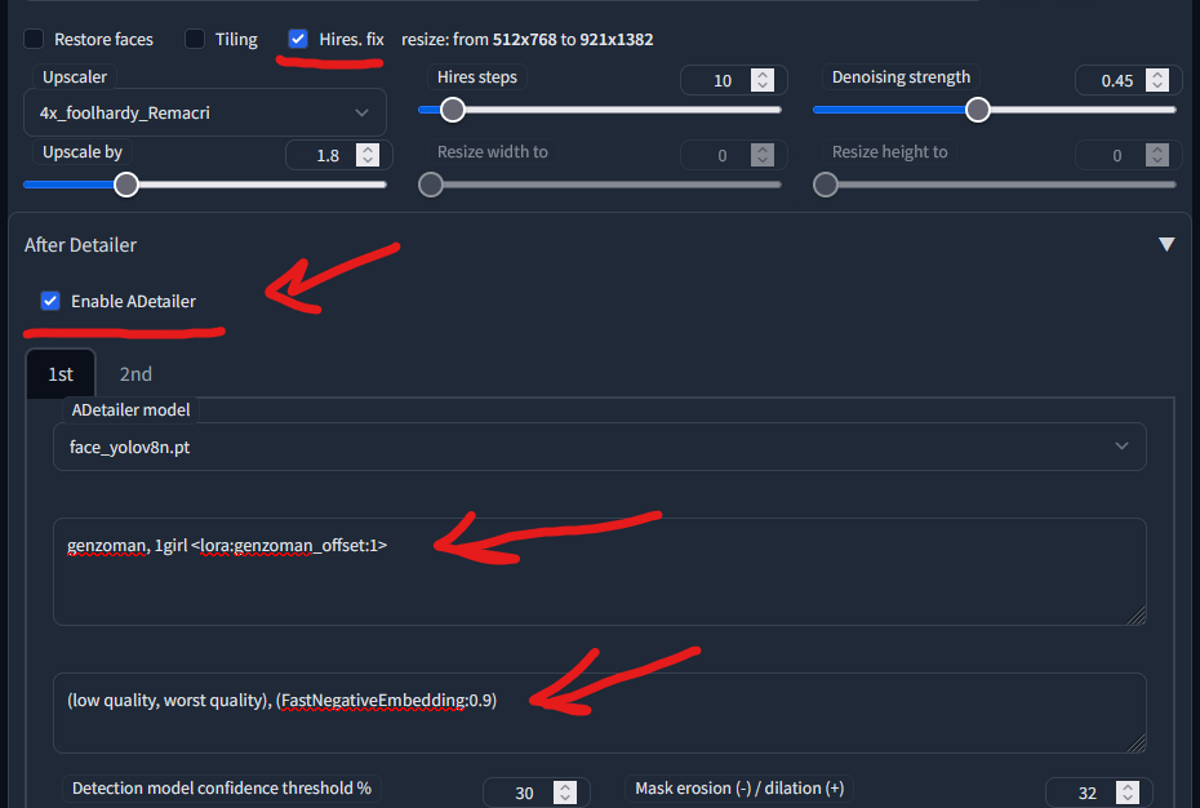Image resolution: width=1200 pixels, height=808 pixels.
Task: Click the Resize width to slider handle
Action: click(x=430, y=185)
